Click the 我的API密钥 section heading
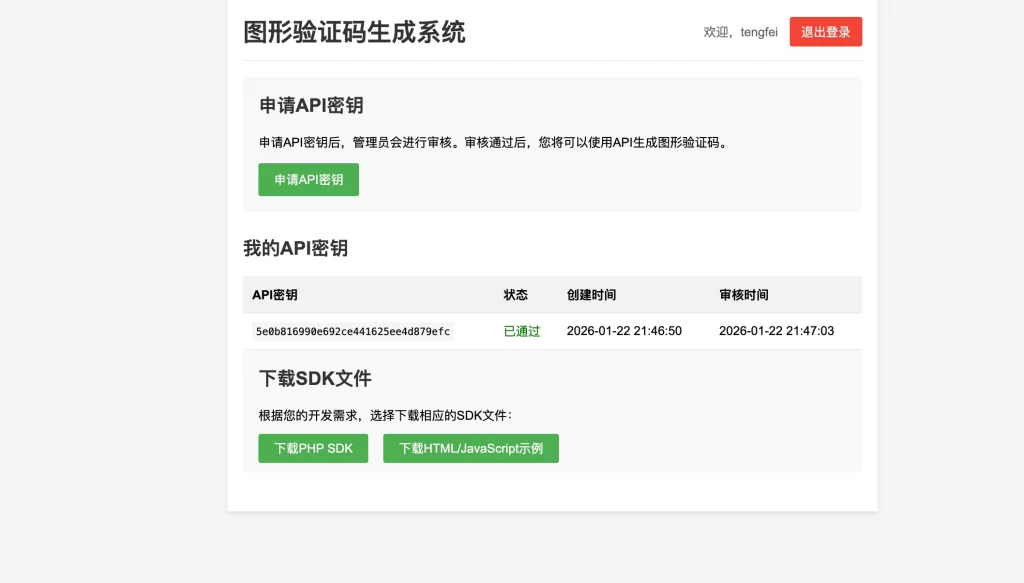 (294, 248)
